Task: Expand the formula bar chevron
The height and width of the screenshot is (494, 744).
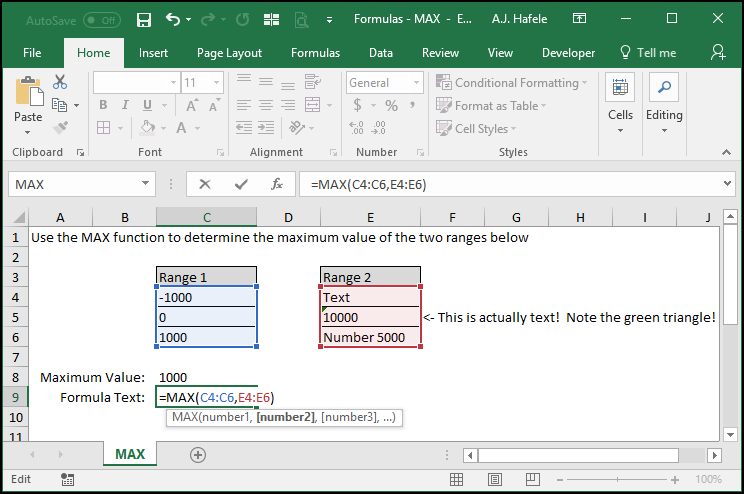Action: [x=727, y=184]
